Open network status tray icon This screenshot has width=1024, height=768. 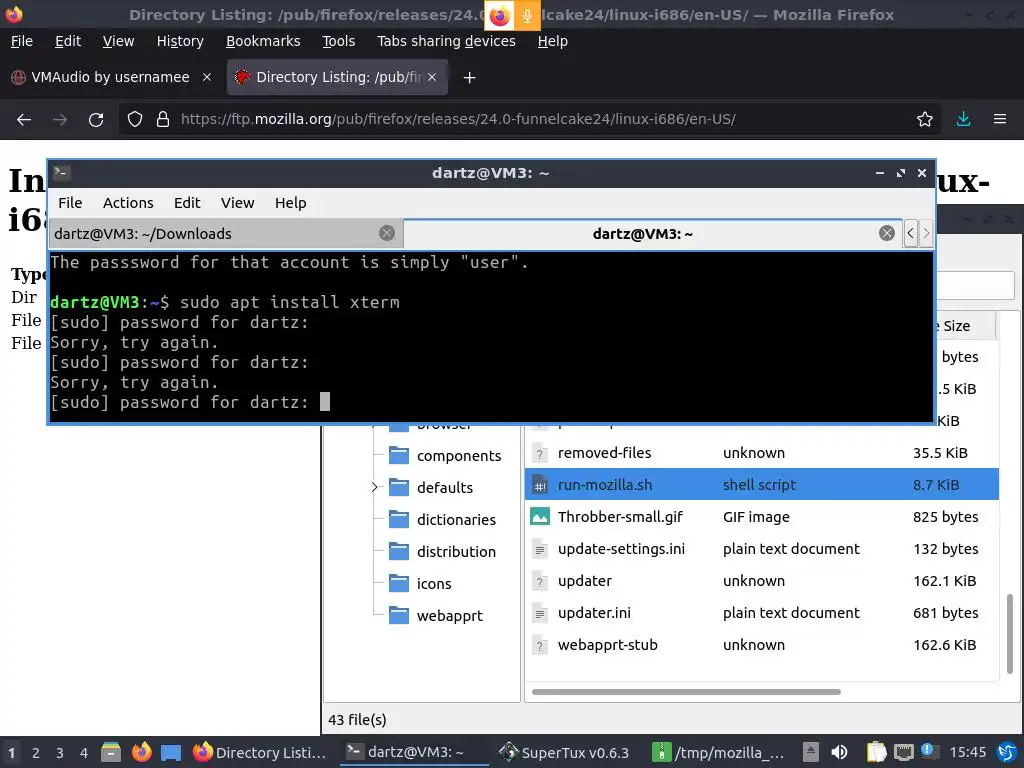[x=904, y=752]
